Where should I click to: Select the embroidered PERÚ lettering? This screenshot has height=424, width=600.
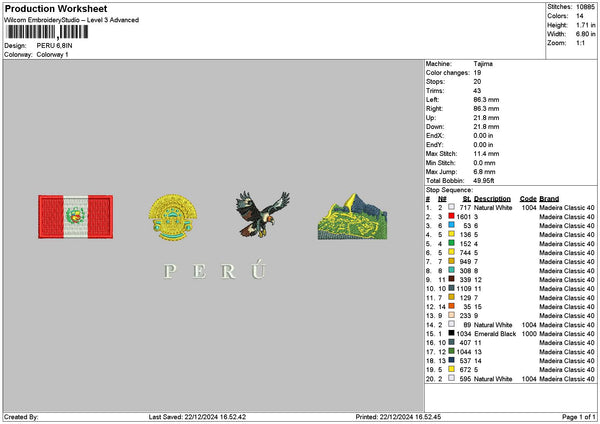pyautogui.click(x=215, y=269)
